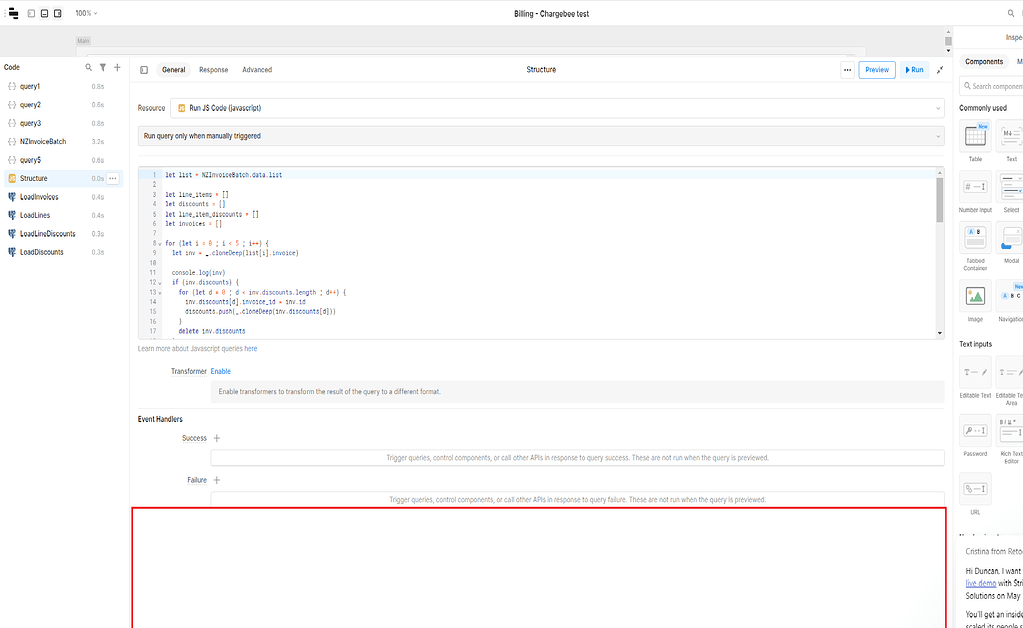
Task: Open the query editor ellipsis menu
Action: (x=847, y=70)
